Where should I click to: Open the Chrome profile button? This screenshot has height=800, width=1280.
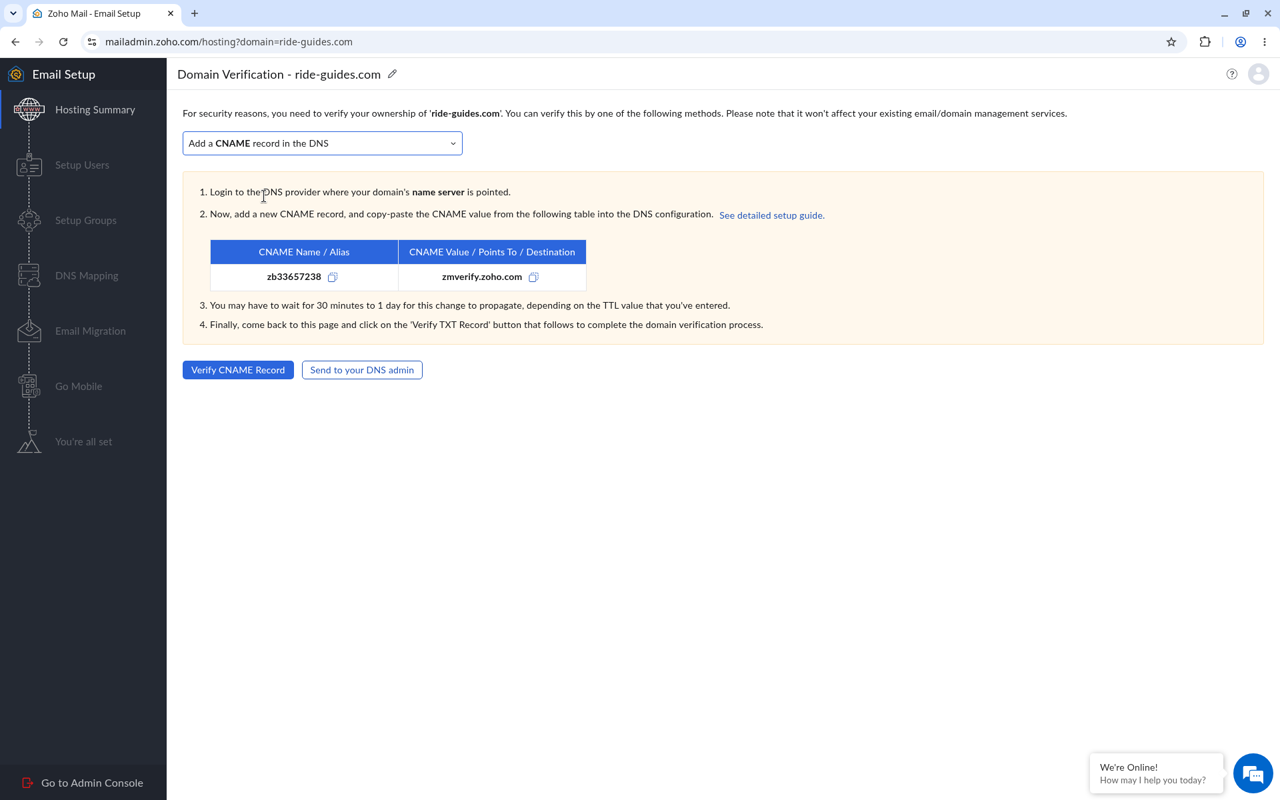(1240, 42)
